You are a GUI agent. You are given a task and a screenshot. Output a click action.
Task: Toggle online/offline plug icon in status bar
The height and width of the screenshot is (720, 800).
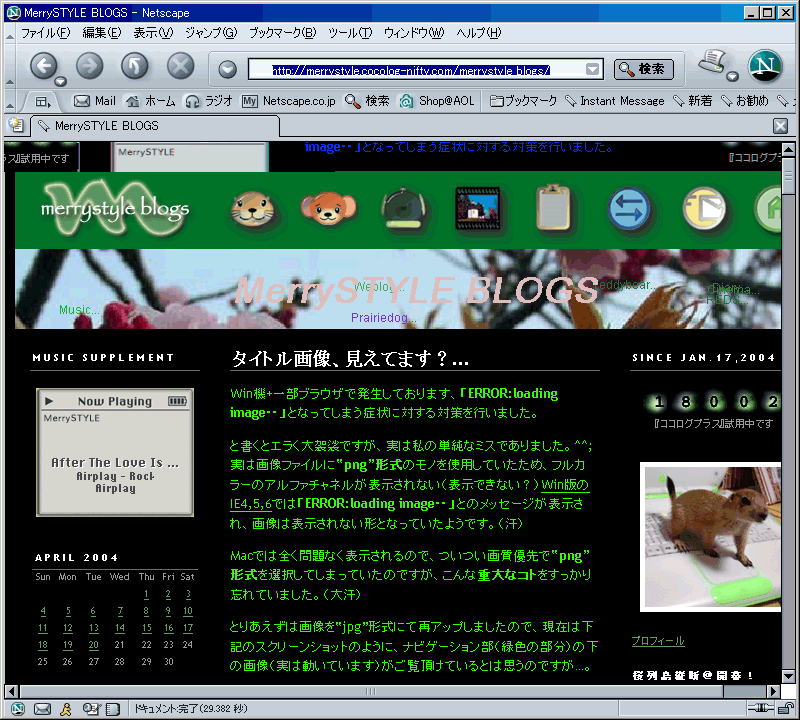(x=760, y=708)
